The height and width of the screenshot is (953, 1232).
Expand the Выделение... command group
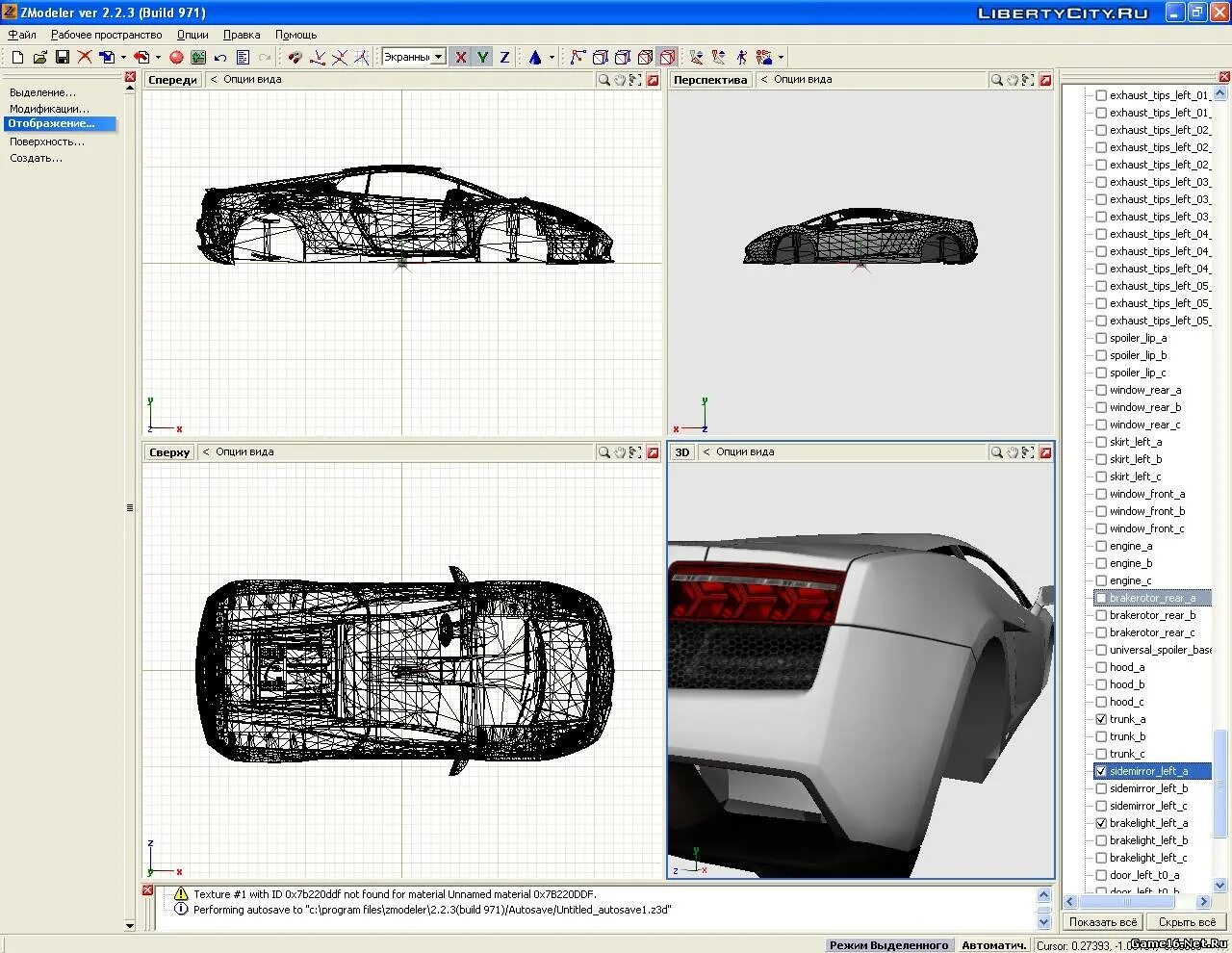pos(42,92)
